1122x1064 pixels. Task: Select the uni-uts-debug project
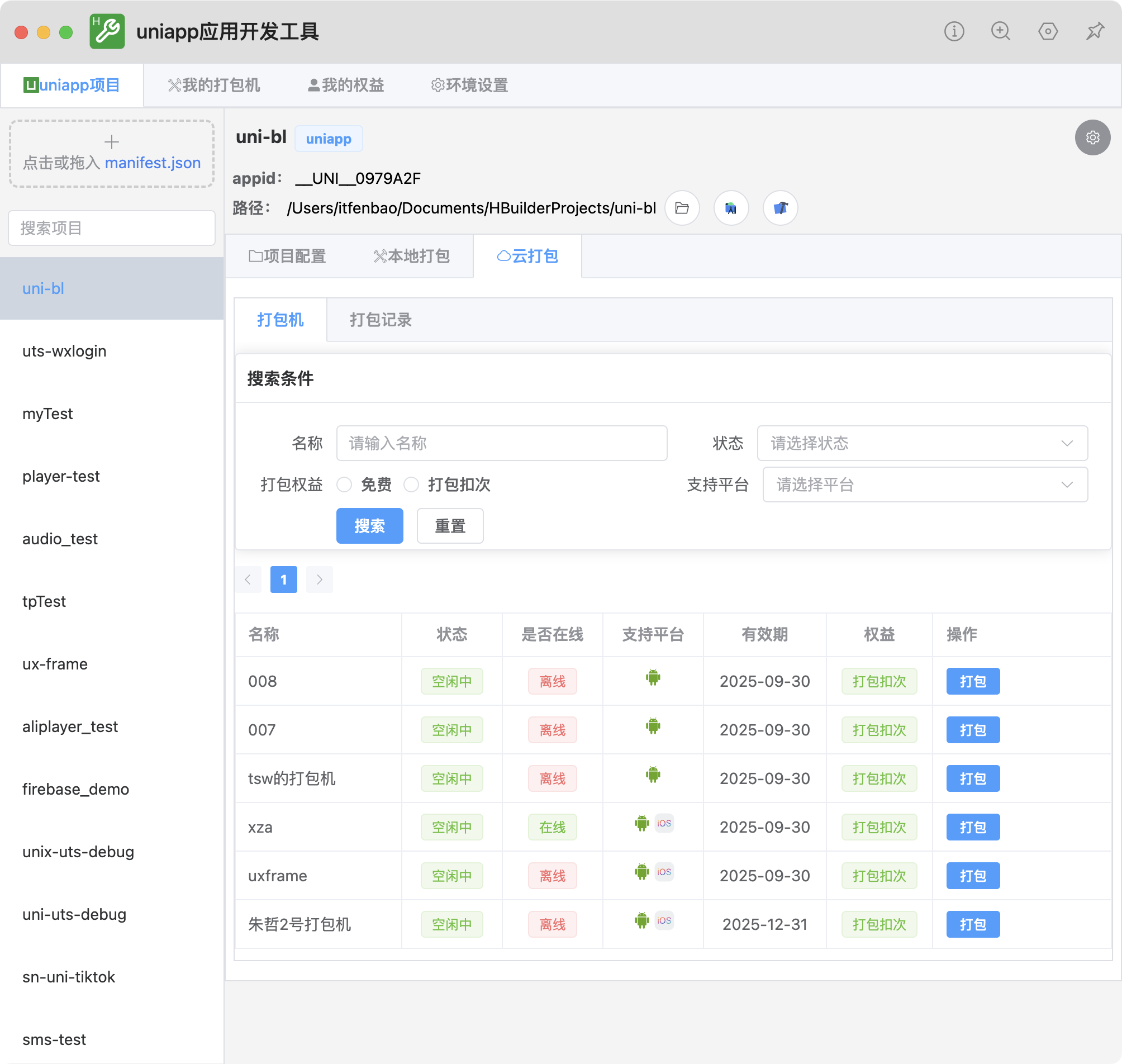pos(112,914)
